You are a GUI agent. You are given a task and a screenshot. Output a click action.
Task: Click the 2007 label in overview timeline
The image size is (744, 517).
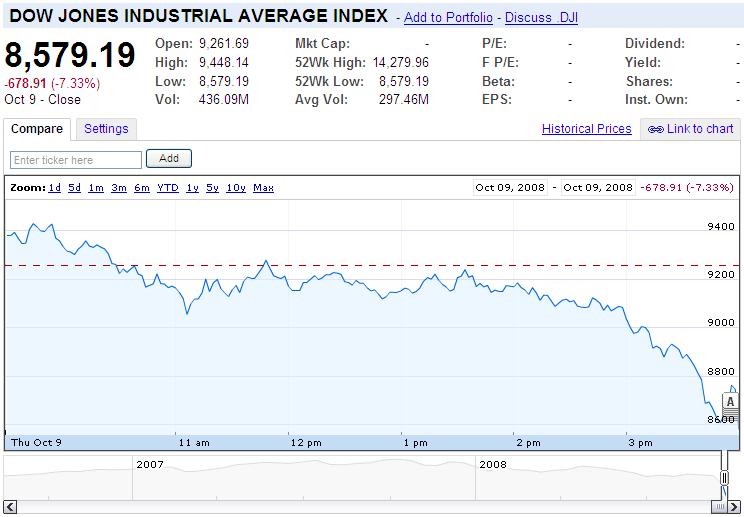click(150, 464)
